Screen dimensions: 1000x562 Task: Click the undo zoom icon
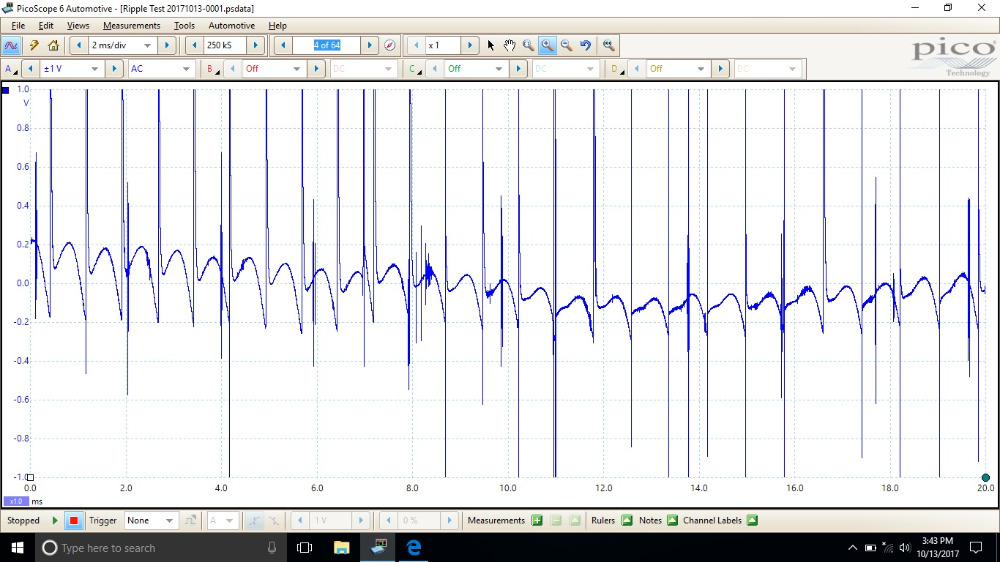(x=586, y=45)
